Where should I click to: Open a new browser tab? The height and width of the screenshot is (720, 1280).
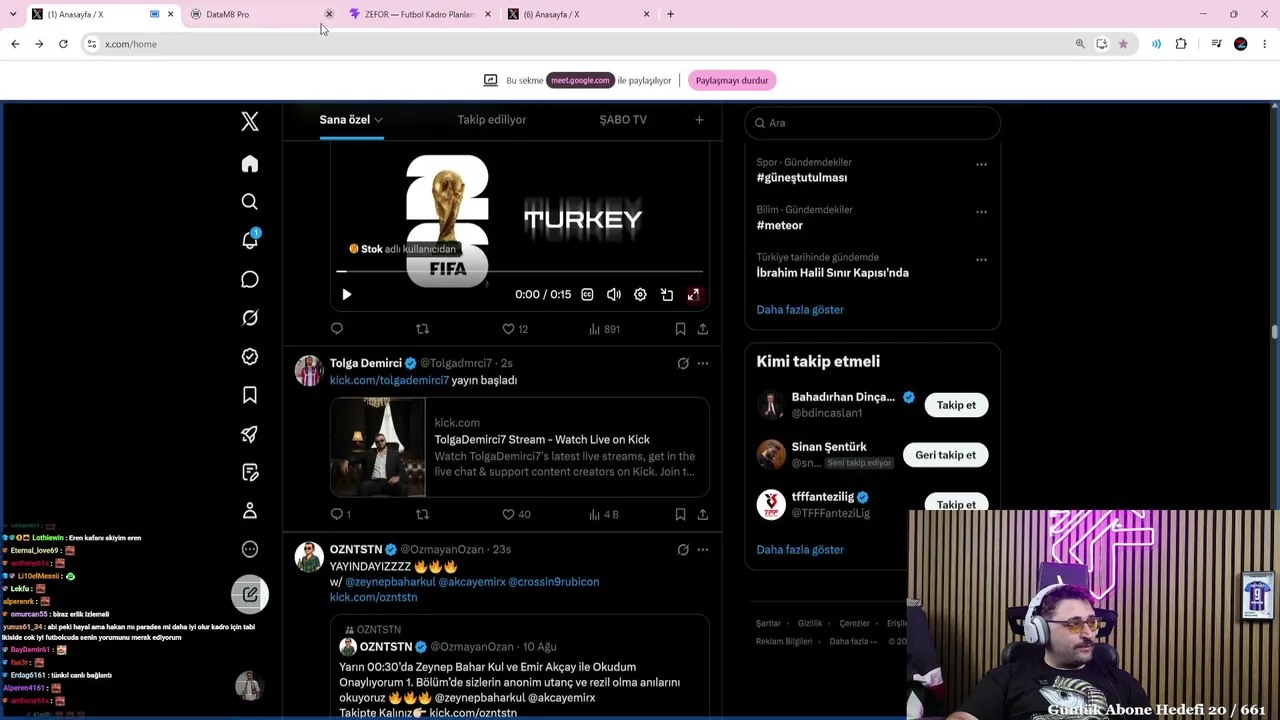pyautogui.click(x=670, y=14)
